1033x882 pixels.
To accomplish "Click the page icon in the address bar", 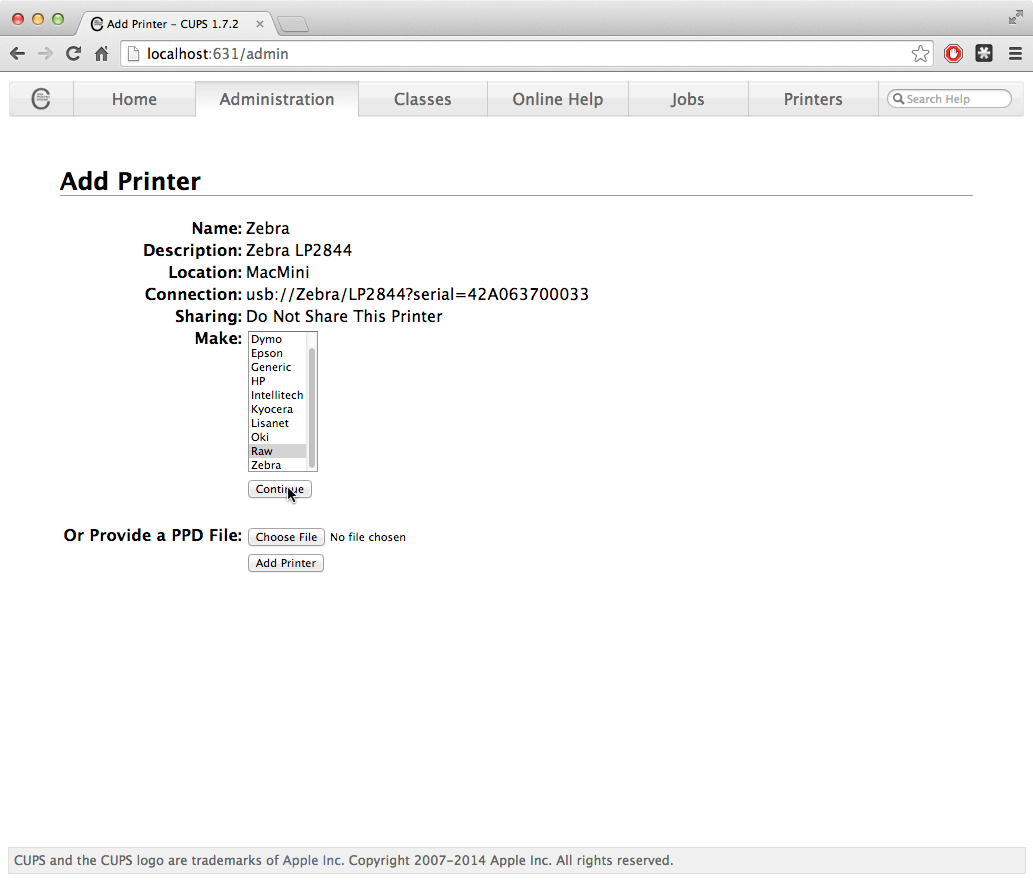I will point(133,54).
